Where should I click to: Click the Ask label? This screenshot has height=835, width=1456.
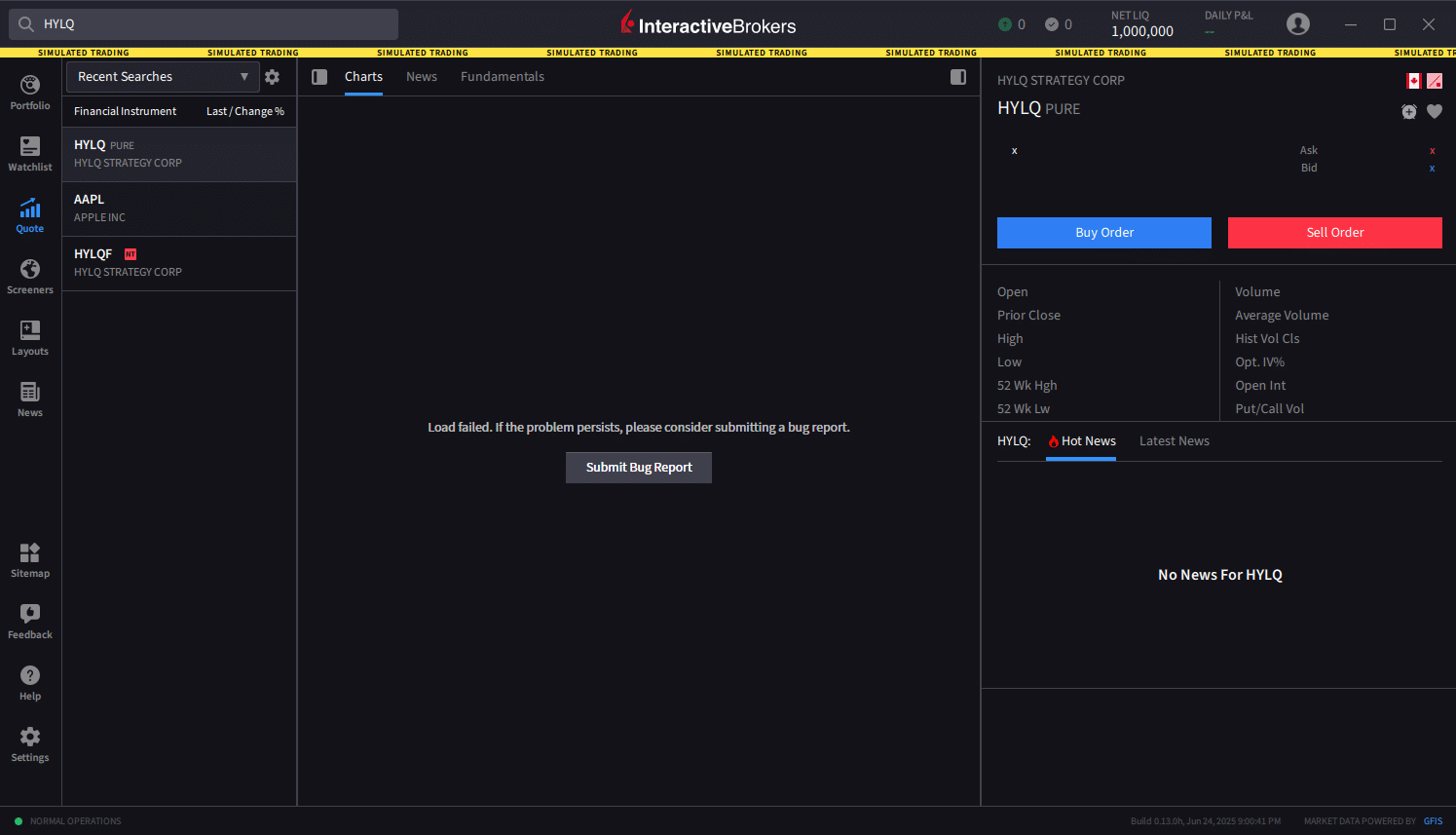coord(1309,151)
